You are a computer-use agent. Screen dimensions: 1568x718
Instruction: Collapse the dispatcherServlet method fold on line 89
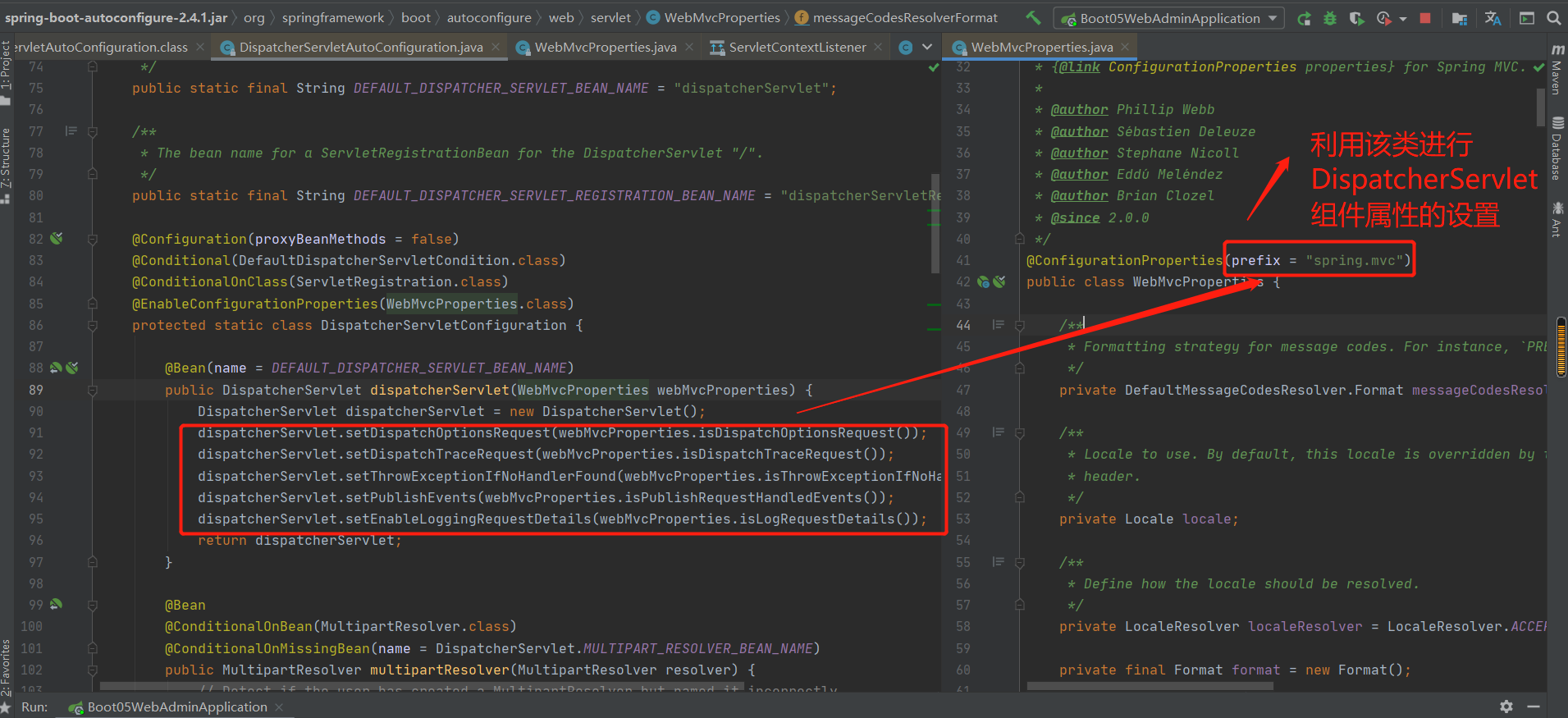coord(93,390)
